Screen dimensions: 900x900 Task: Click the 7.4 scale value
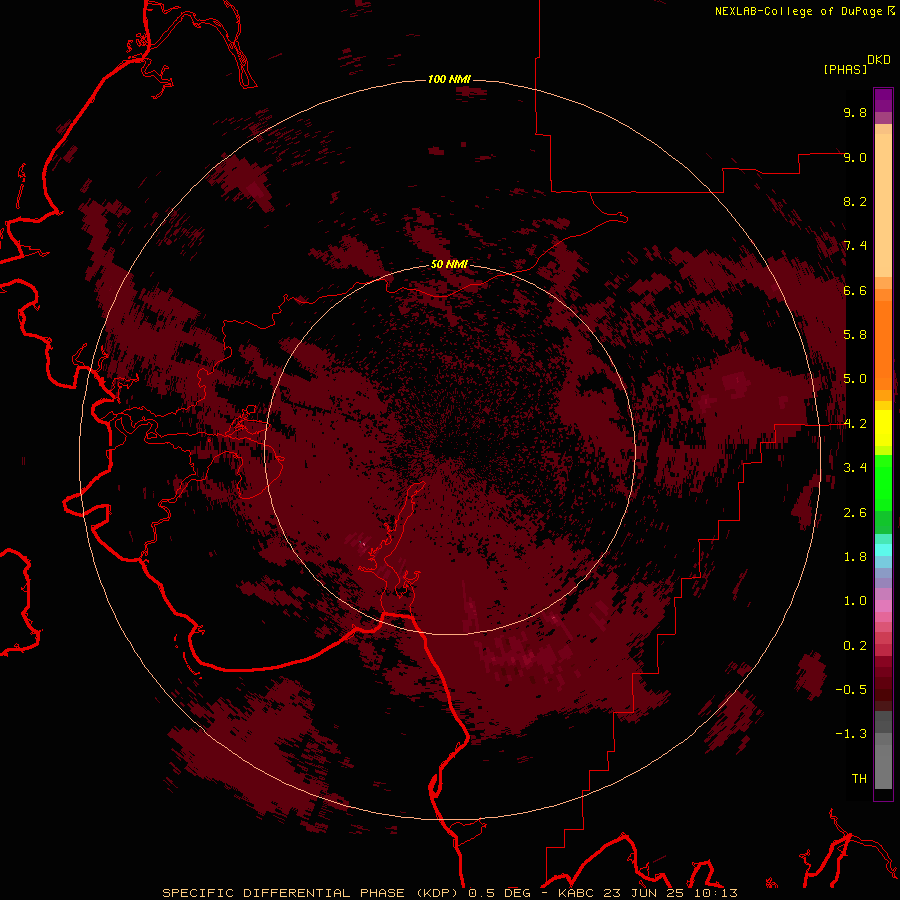pos(855,246)
